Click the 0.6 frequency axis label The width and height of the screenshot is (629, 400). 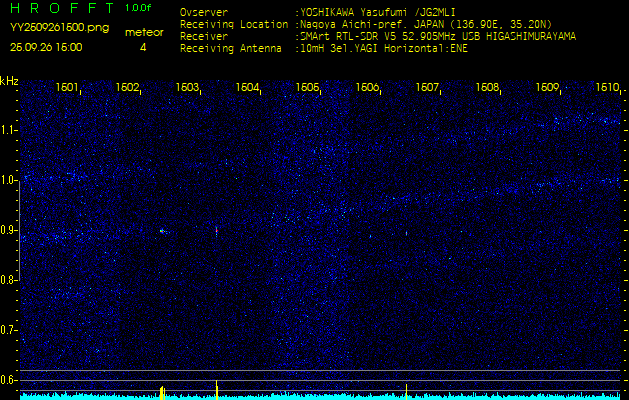(8, 380)
